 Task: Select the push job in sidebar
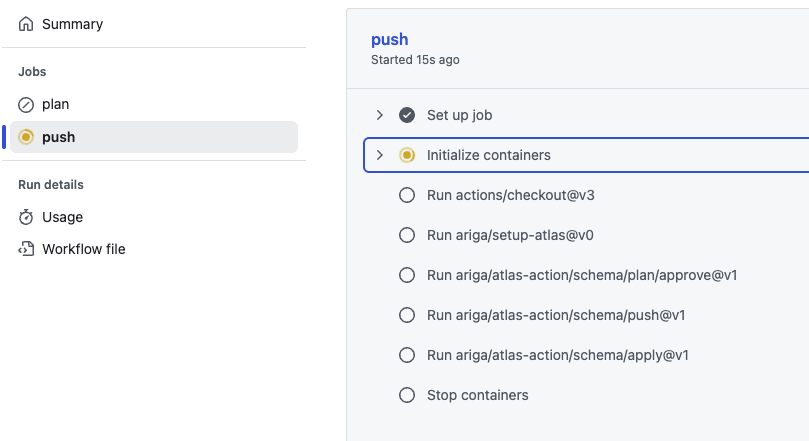point(154,137)
